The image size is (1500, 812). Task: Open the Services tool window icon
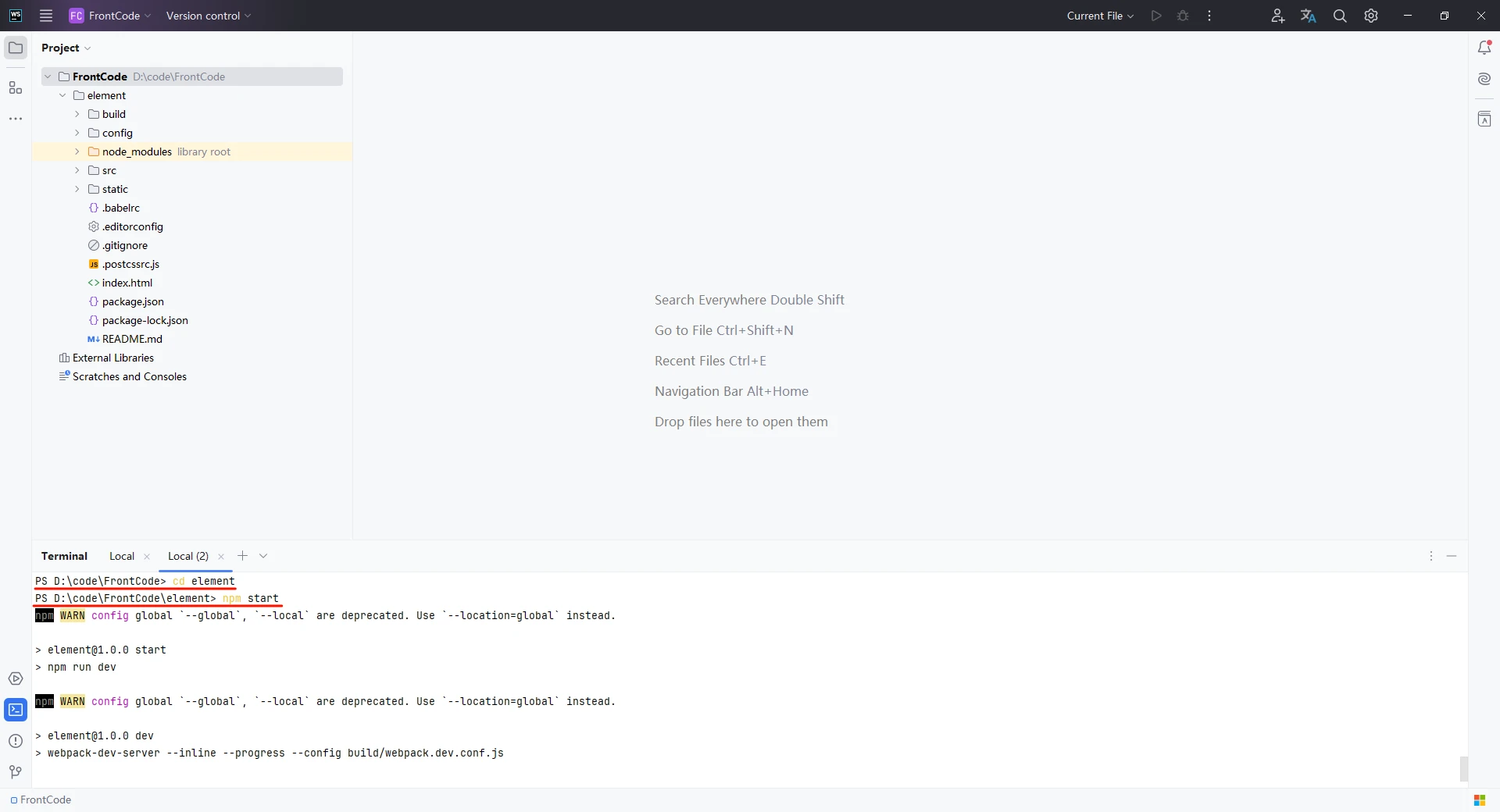click(x=16, y=678)
